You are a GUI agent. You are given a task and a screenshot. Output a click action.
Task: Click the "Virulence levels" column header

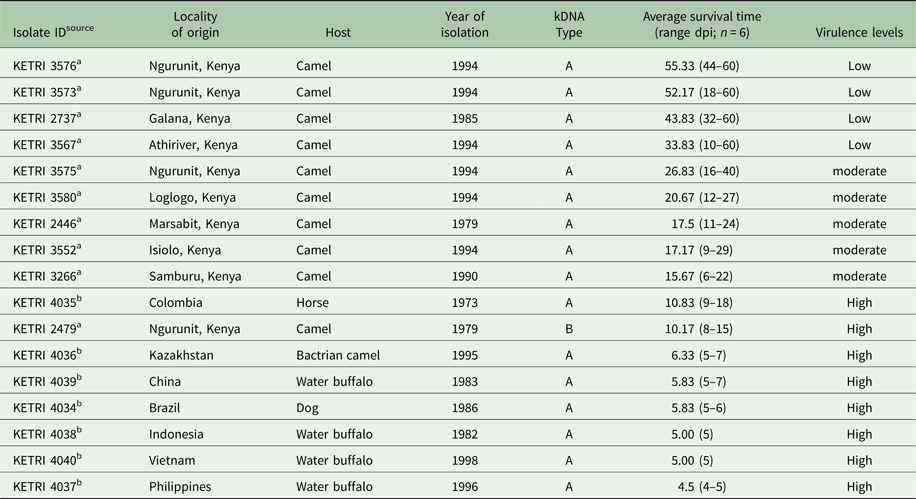click(859, 32)
